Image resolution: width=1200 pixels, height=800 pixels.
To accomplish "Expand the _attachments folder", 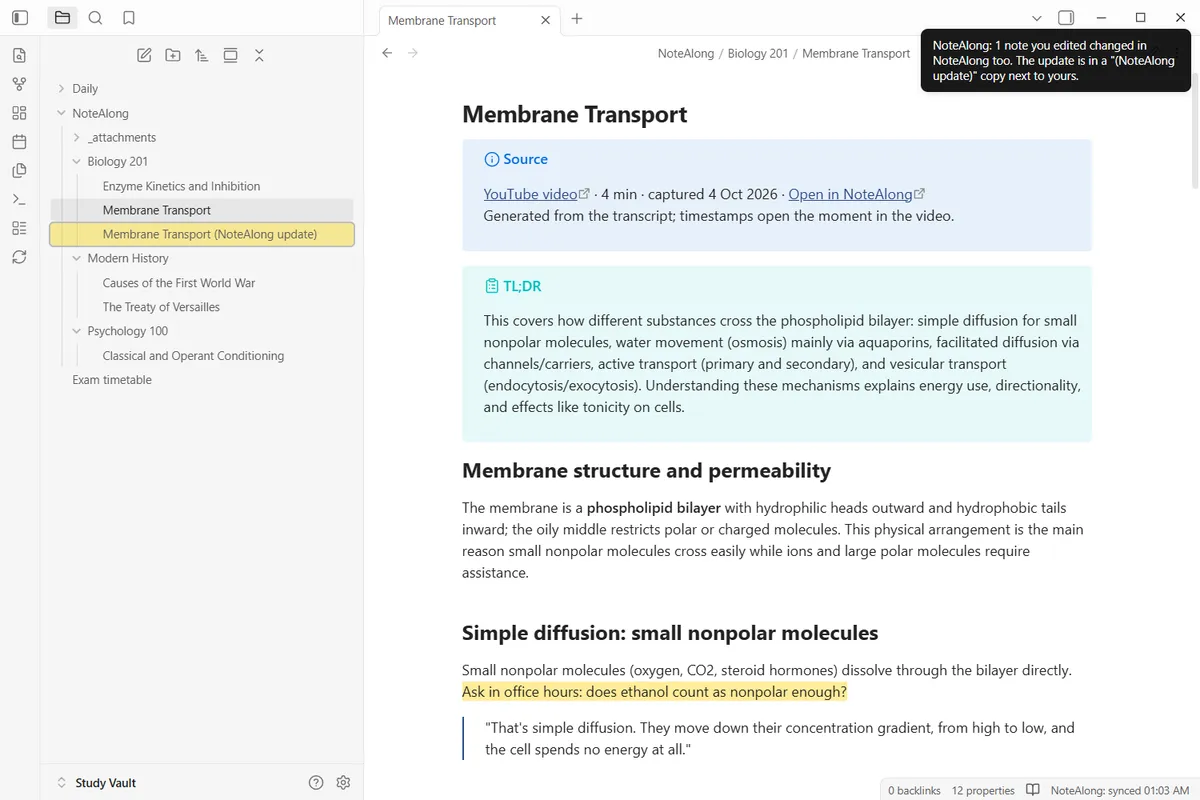I will tap(77, 137).
